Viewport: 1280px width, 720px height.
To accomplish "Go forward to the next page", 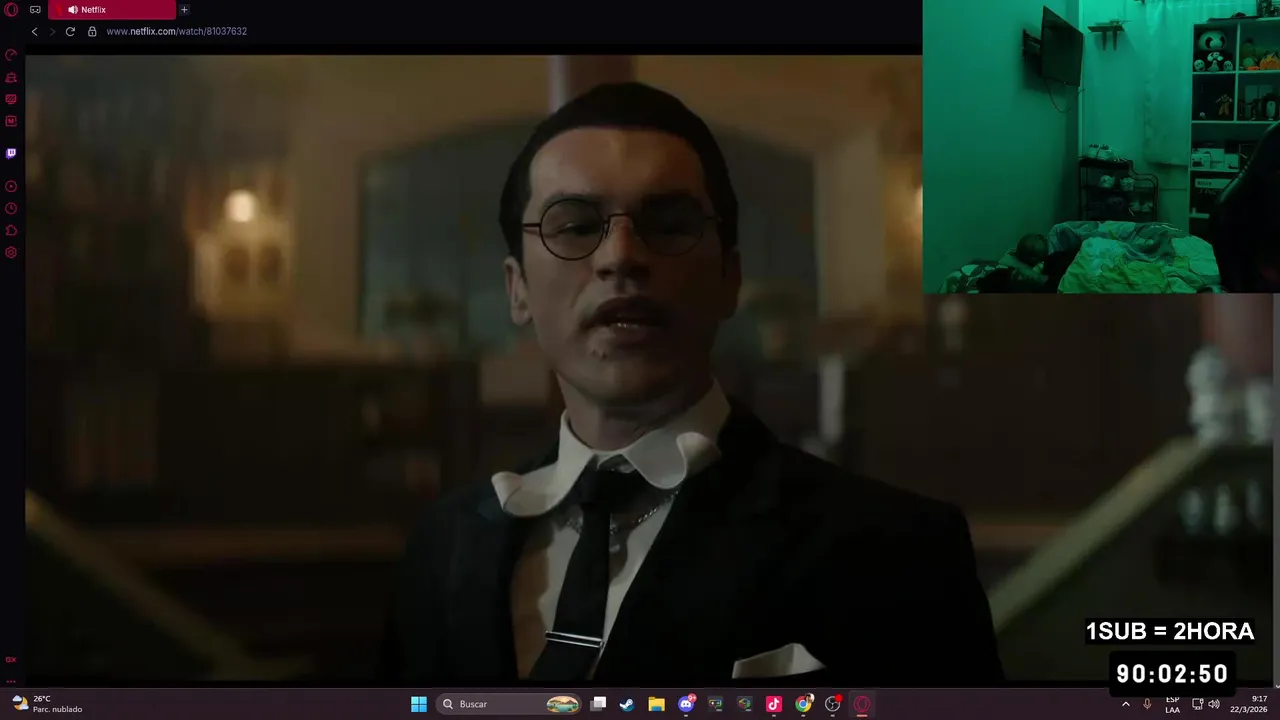I will click(x=52, y=31).
